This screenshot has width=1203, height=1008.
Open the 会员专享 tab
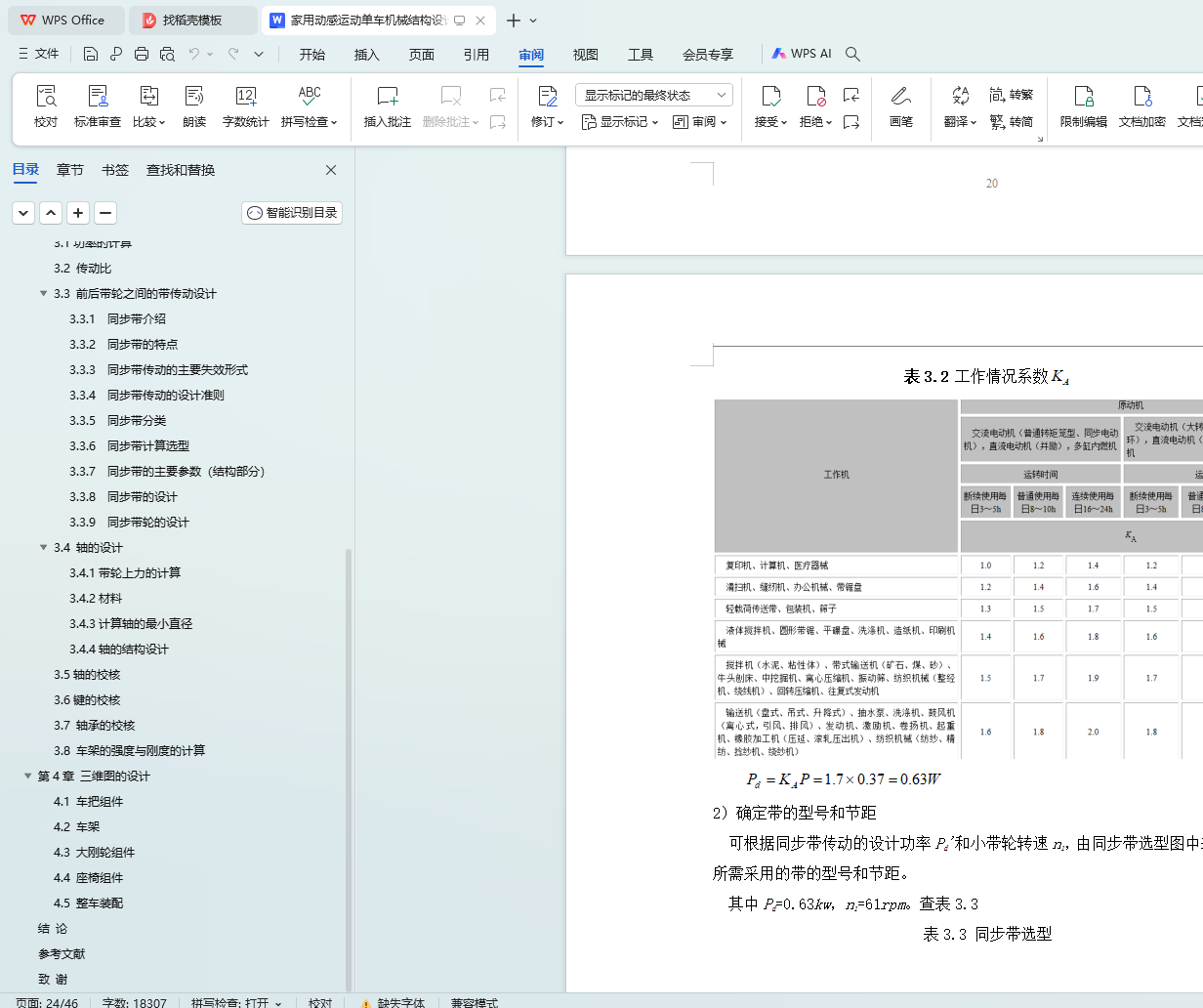[708, 54]
